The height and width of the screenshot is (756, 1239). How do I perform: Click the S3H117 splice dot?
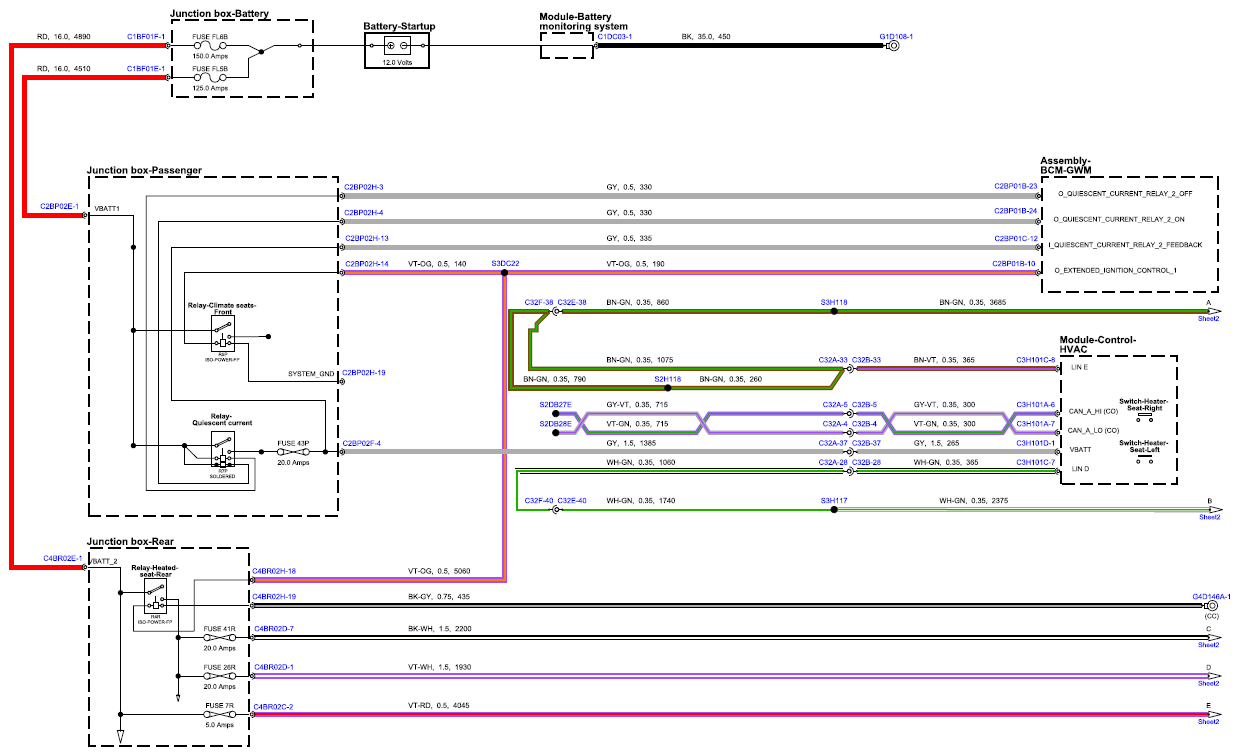click(834, 510)
